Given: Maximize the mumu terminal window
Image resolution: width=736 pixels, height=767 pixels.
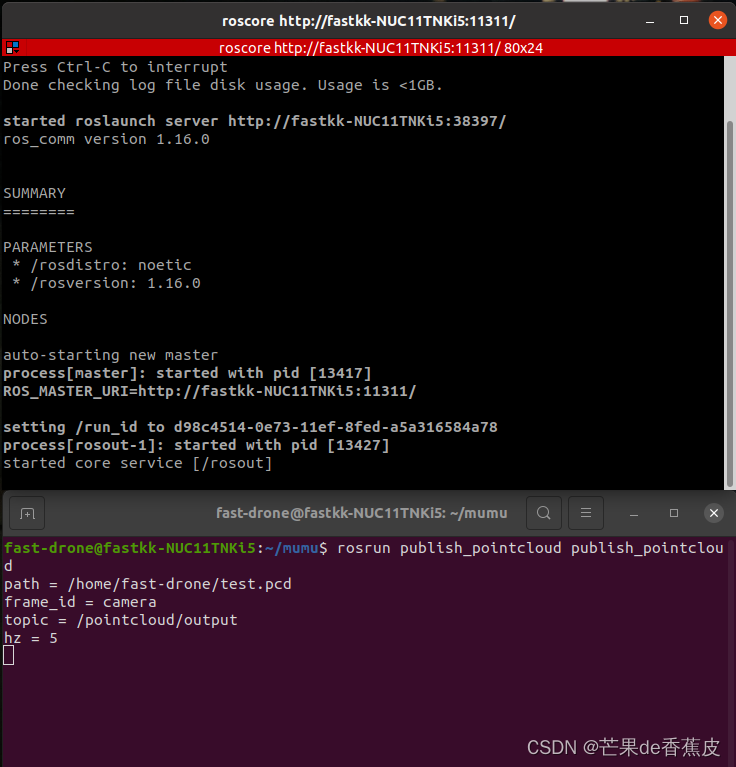Looking at the screenshot, I should pyautogui.click(x=674, y=513).
